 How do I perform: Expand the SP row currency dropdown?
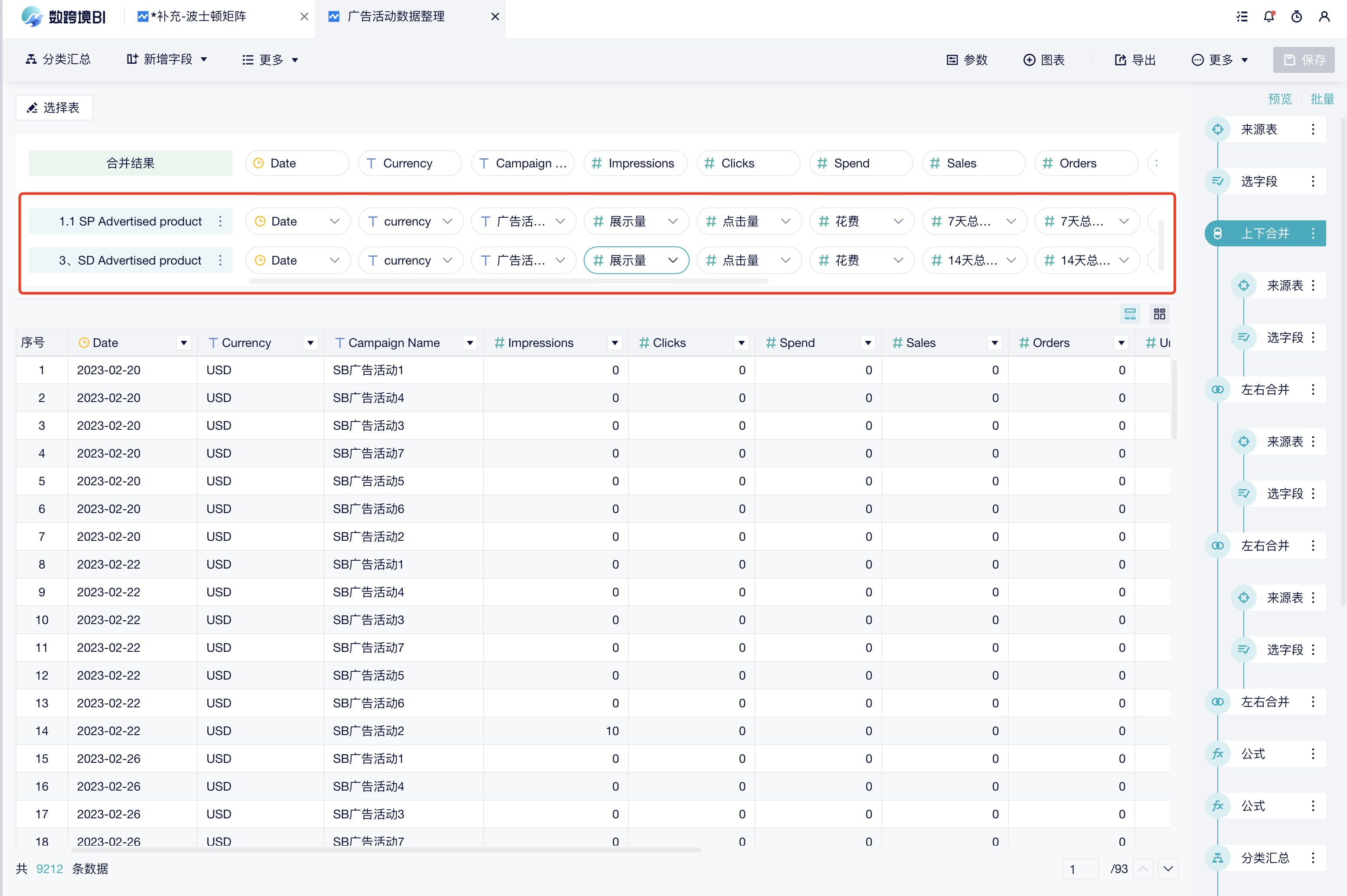(447, 221)
